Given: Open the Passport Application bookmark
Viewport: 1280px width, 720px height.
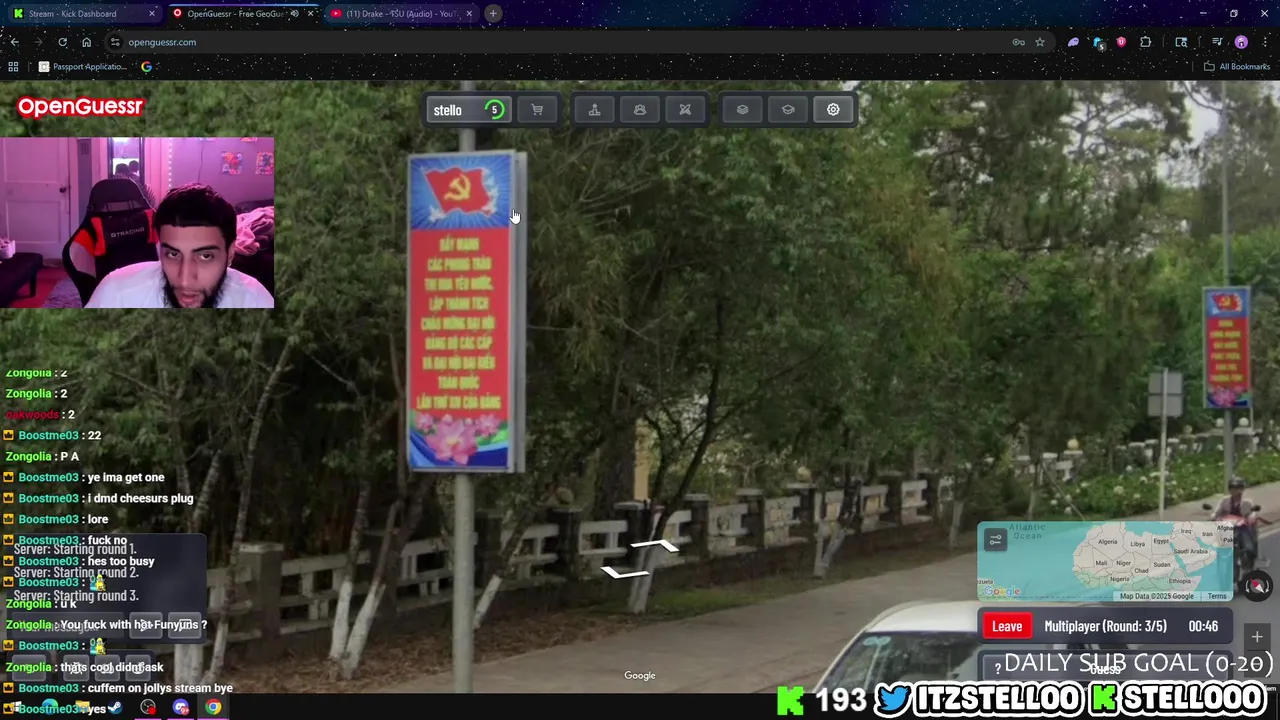Looking at the screenshot, I should [x=82, y=67].
